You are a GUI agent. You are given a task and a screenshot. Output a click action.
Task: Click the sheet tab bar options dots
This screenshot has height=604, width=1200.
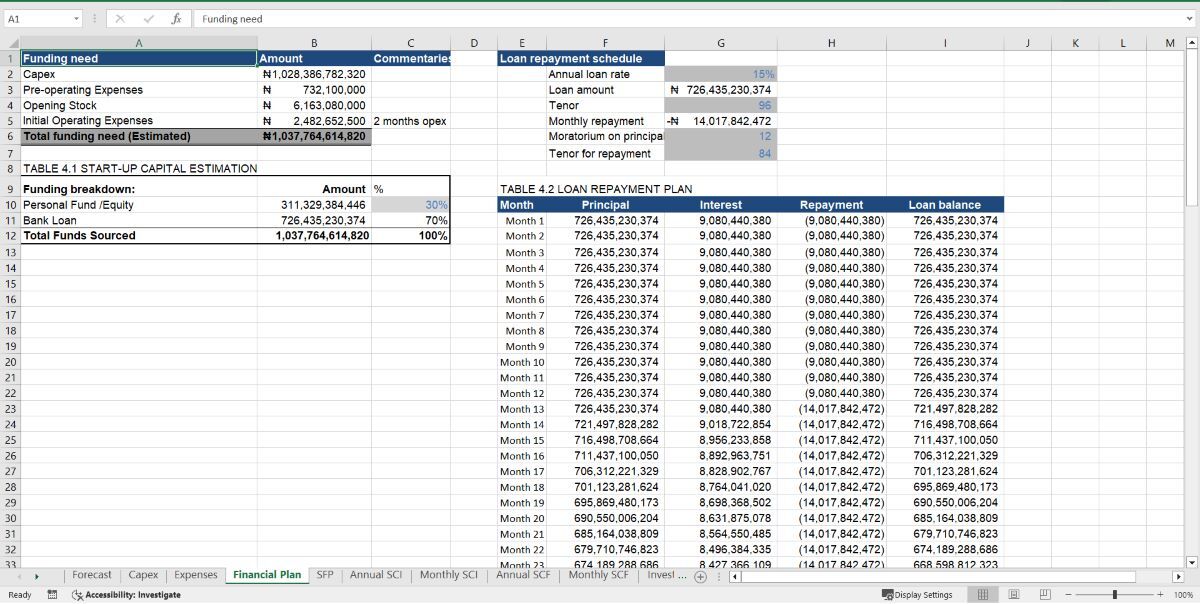tap(718, 576)
